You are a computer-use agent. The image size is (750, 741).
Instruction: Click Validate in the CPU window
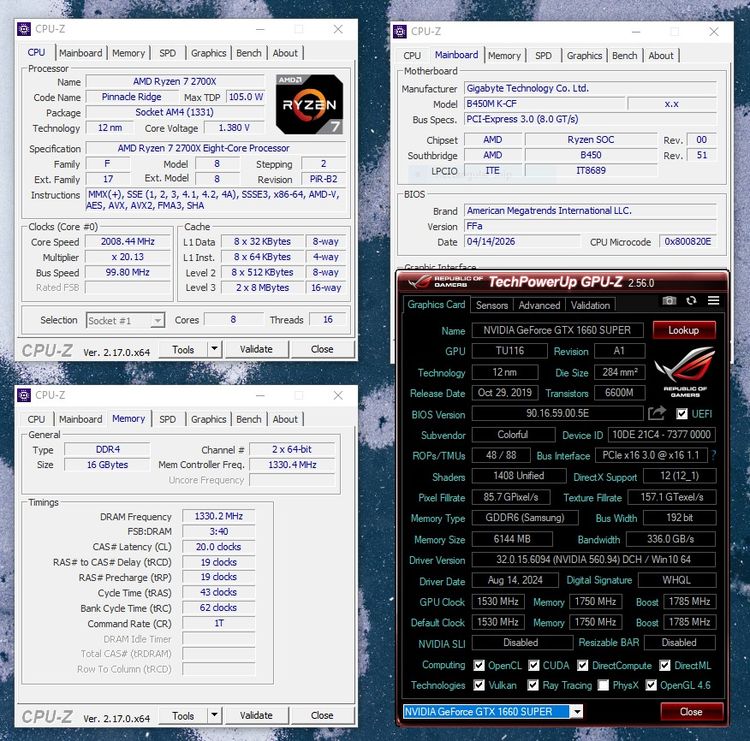click(x=256, y=349)
